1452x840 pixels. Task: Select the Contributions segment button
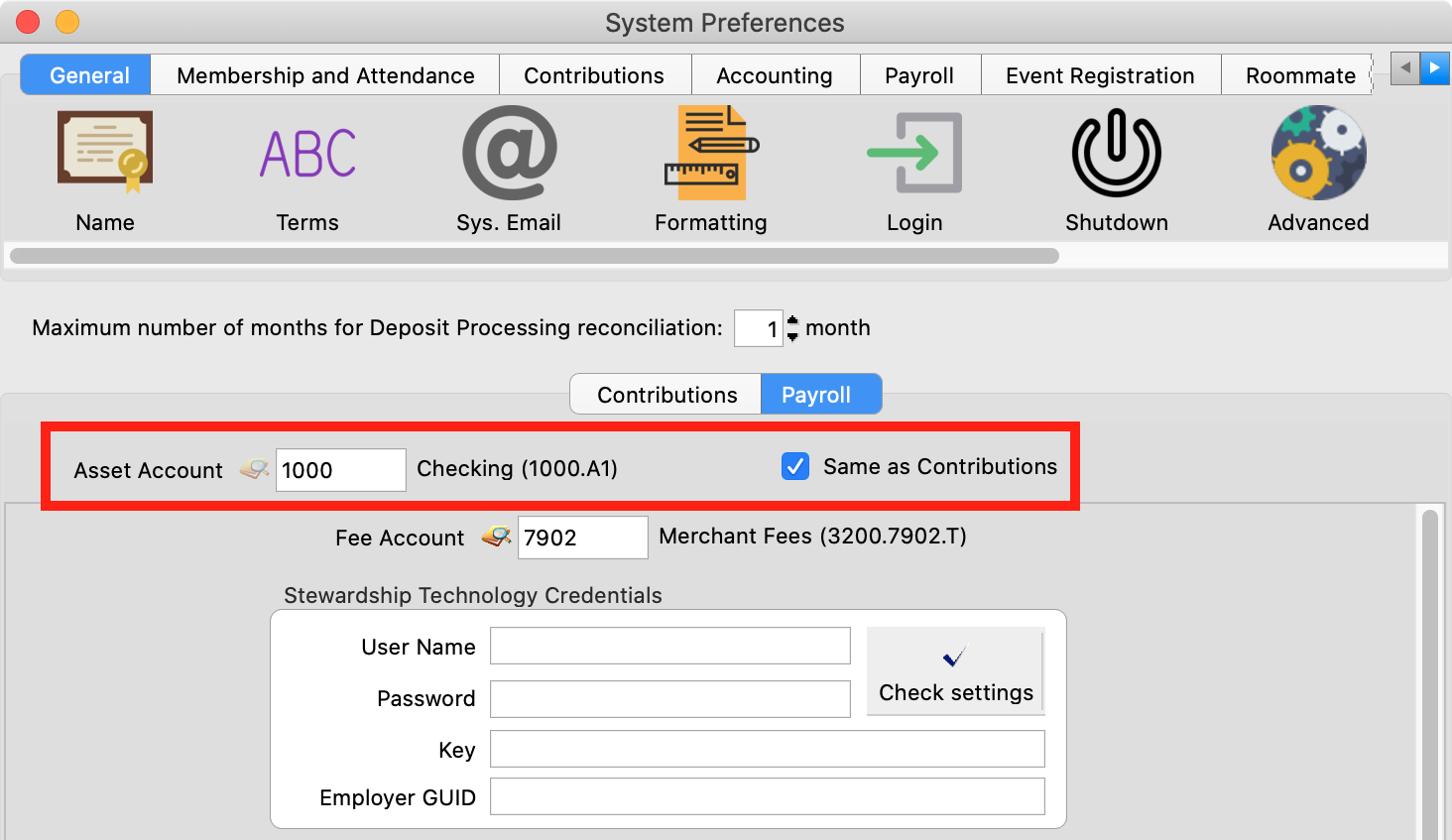(666, 395)
